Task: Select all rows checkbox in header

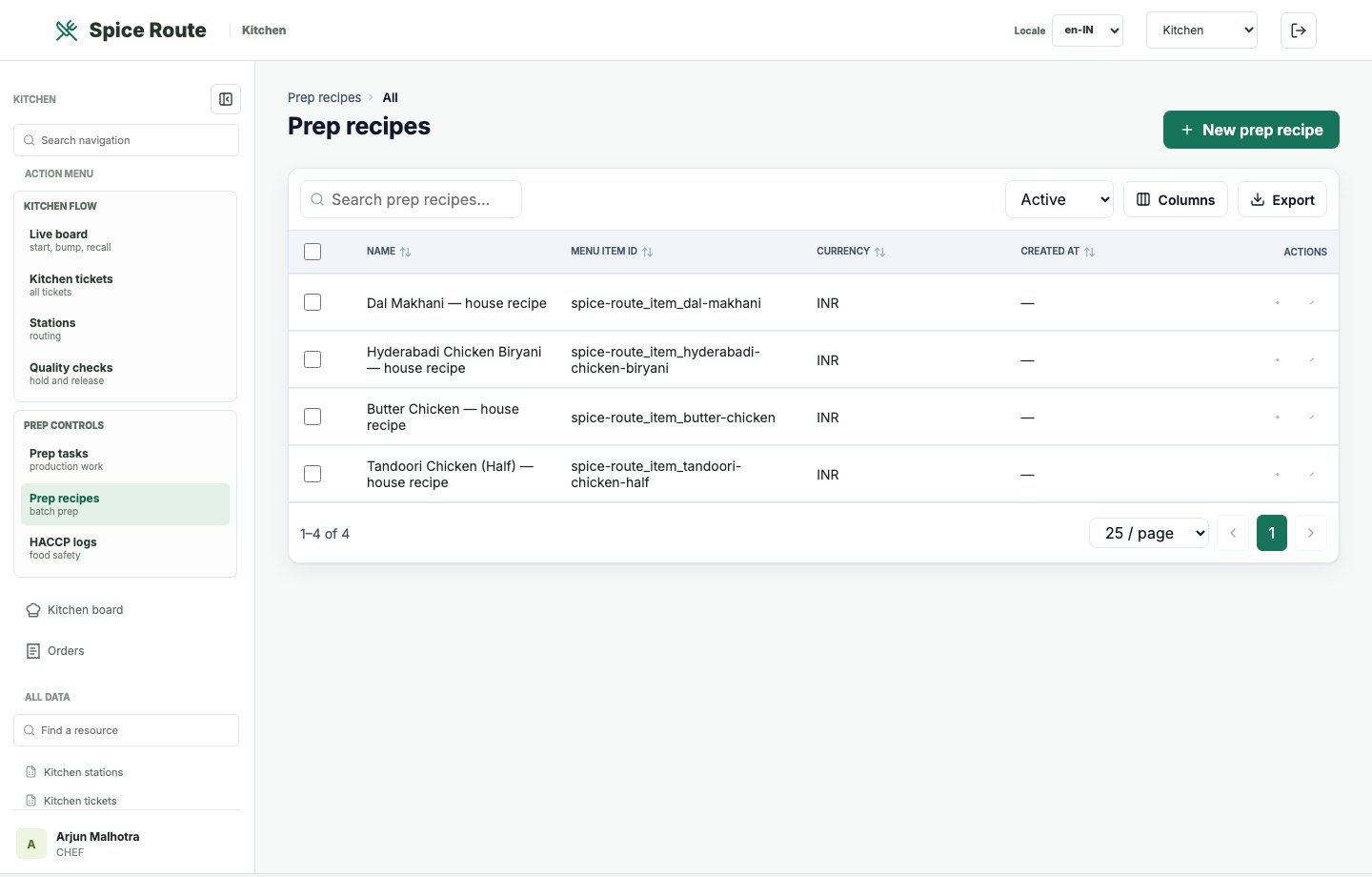Action: click(313, 252)
